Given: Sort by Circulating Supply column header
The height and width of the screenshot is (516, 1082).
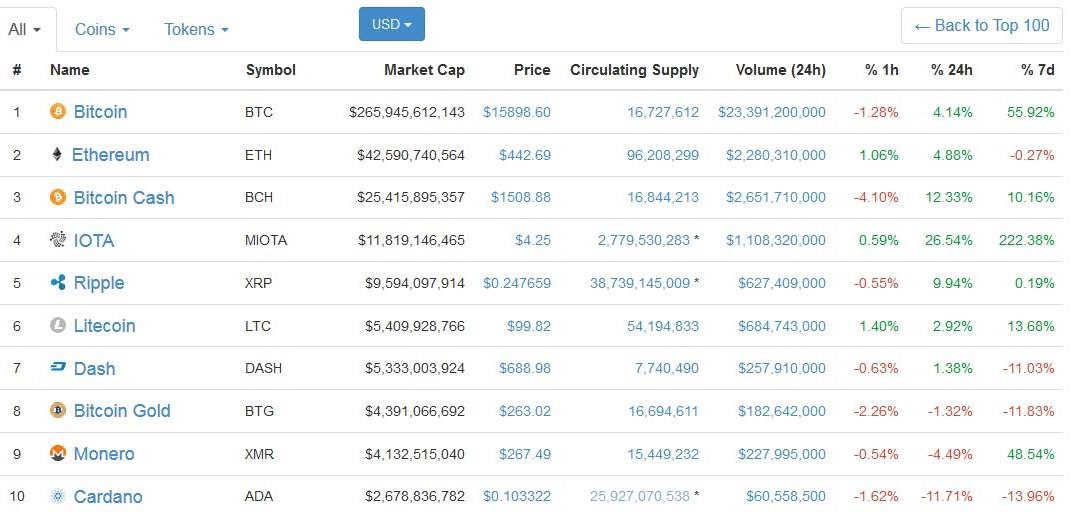Looking at the screenshot, I should tap(634, 70).
